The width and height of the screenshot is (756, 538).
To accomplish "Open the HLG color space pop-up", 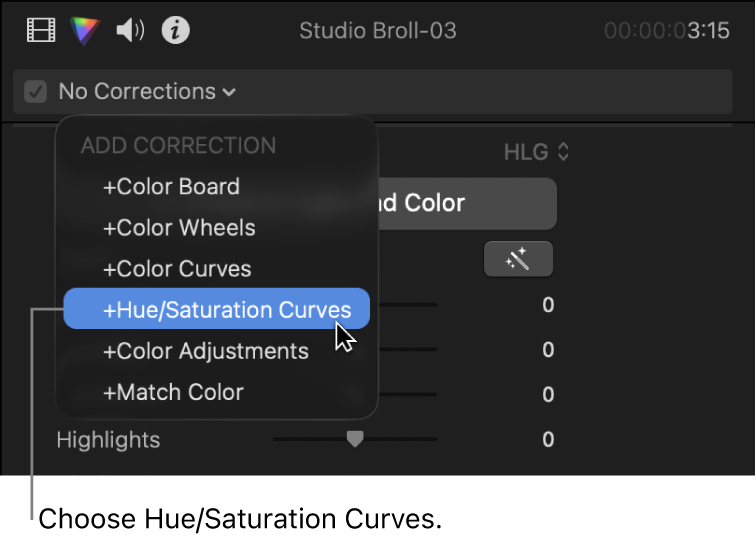I will click(x=537, y=152).
